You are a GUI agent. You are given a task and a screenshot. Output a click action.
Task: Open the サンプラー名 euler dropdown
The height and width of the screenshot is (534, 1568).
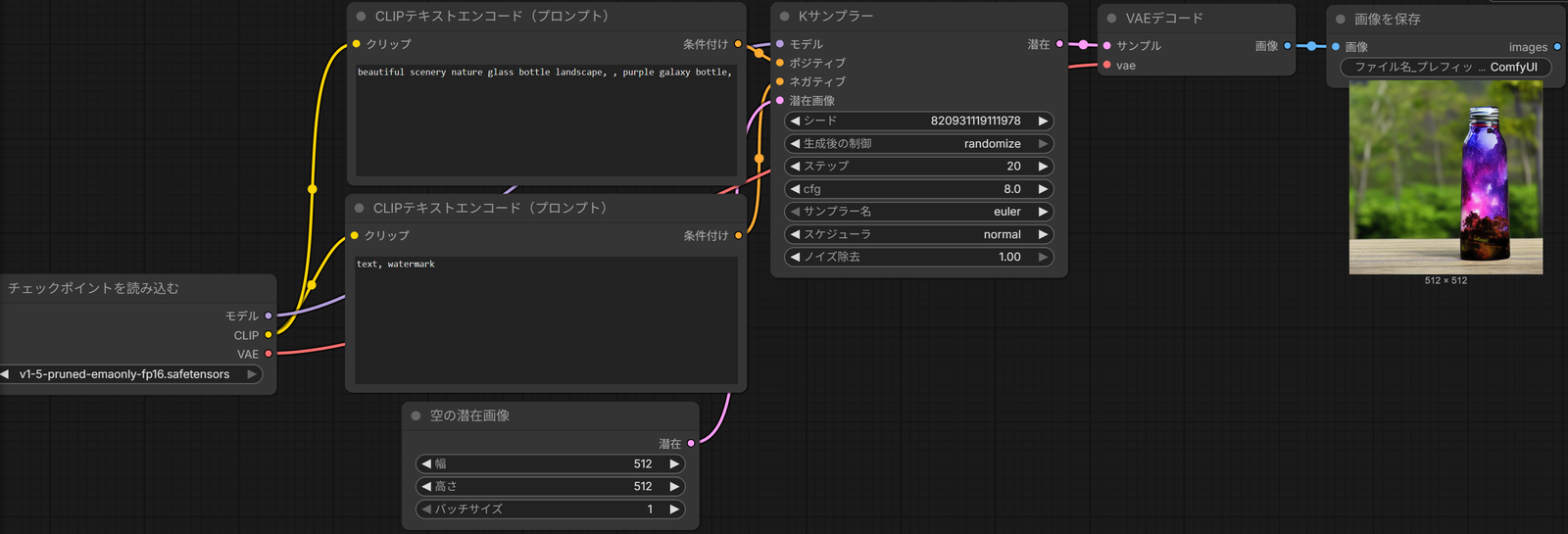(918, 212)
